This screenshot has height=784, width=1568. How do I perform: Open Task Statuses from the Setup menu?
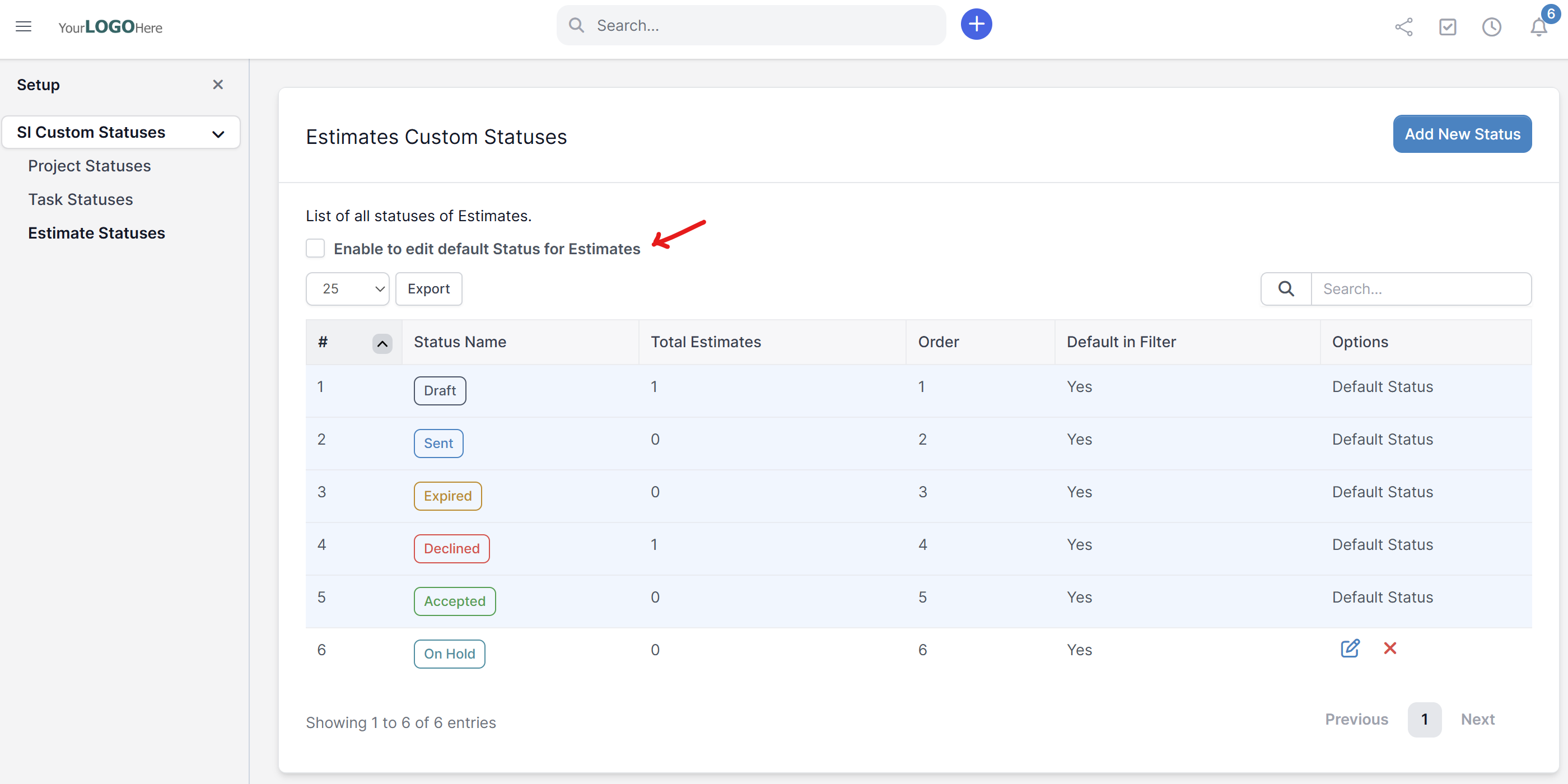pyautogui.click(x=80, y=198)
